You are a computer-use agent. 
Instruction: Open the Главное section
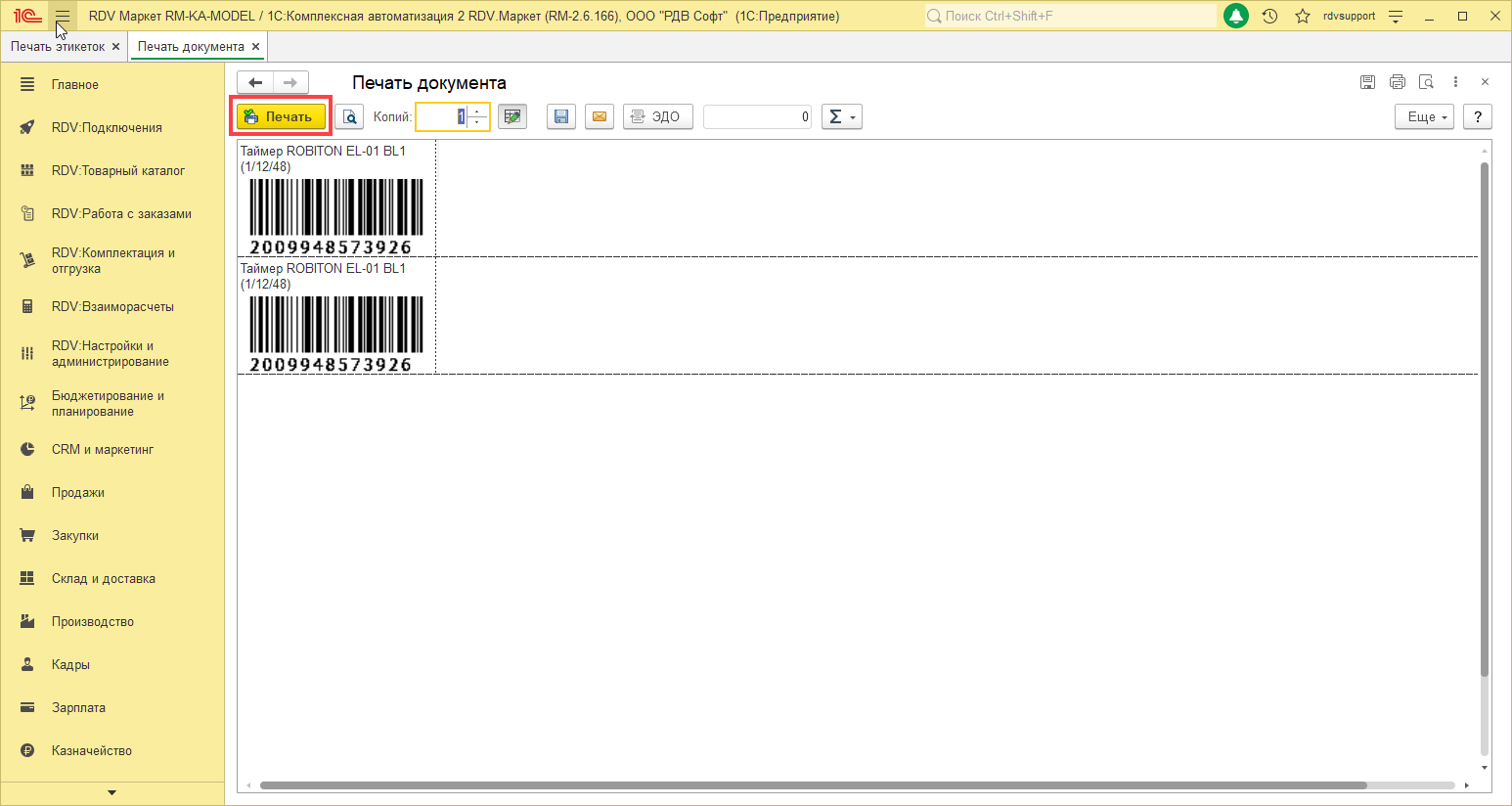tap(112, 85)
